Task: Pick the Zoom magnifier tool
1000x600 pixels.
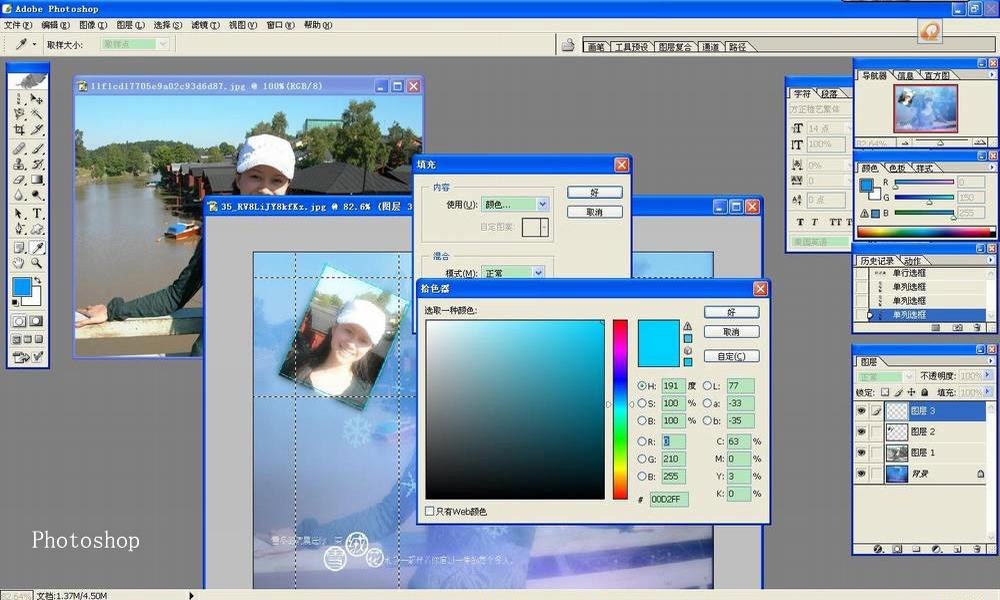Action: point(38,263)
